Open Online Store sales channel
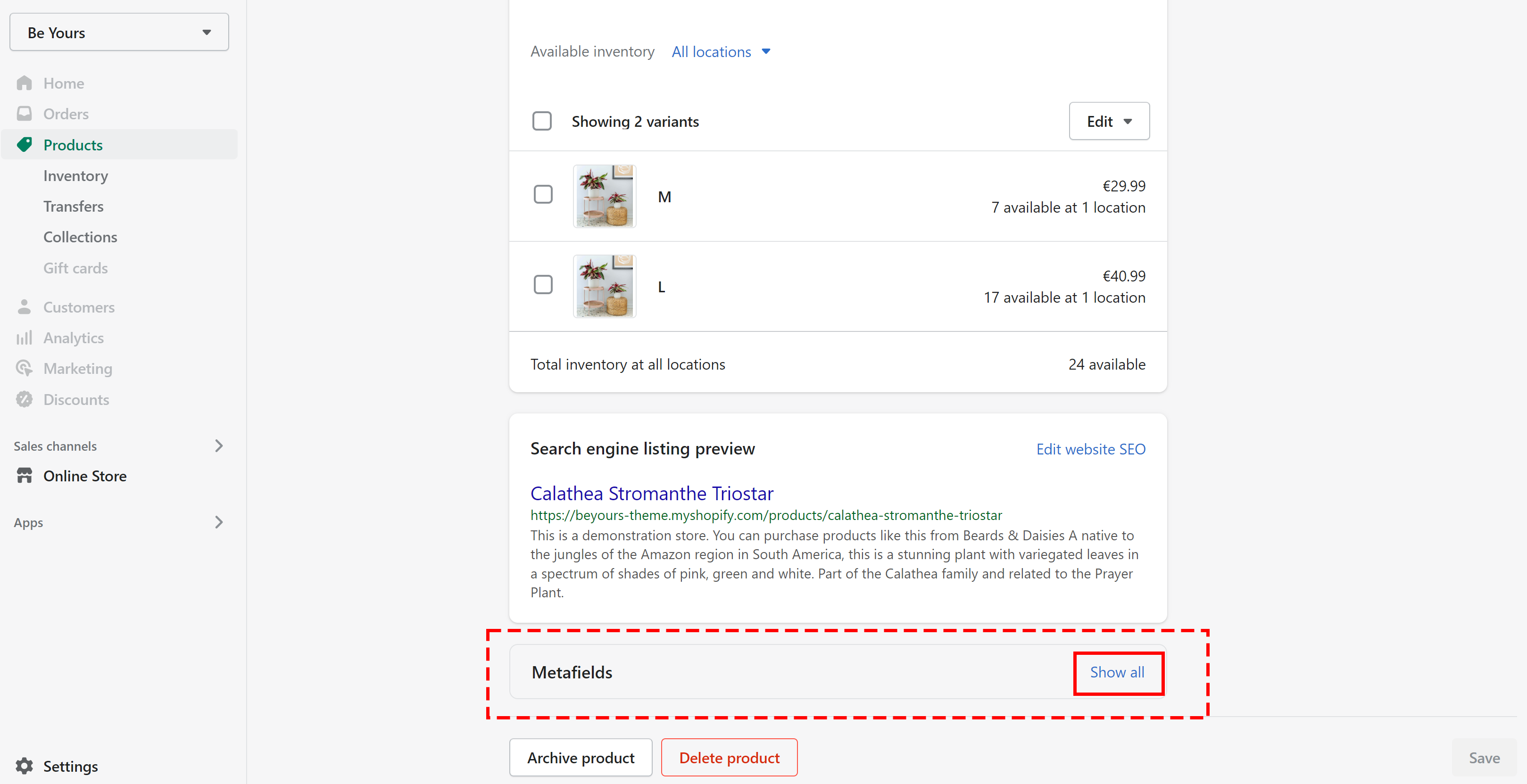1527x784 pixels. [x=85, y=476]
